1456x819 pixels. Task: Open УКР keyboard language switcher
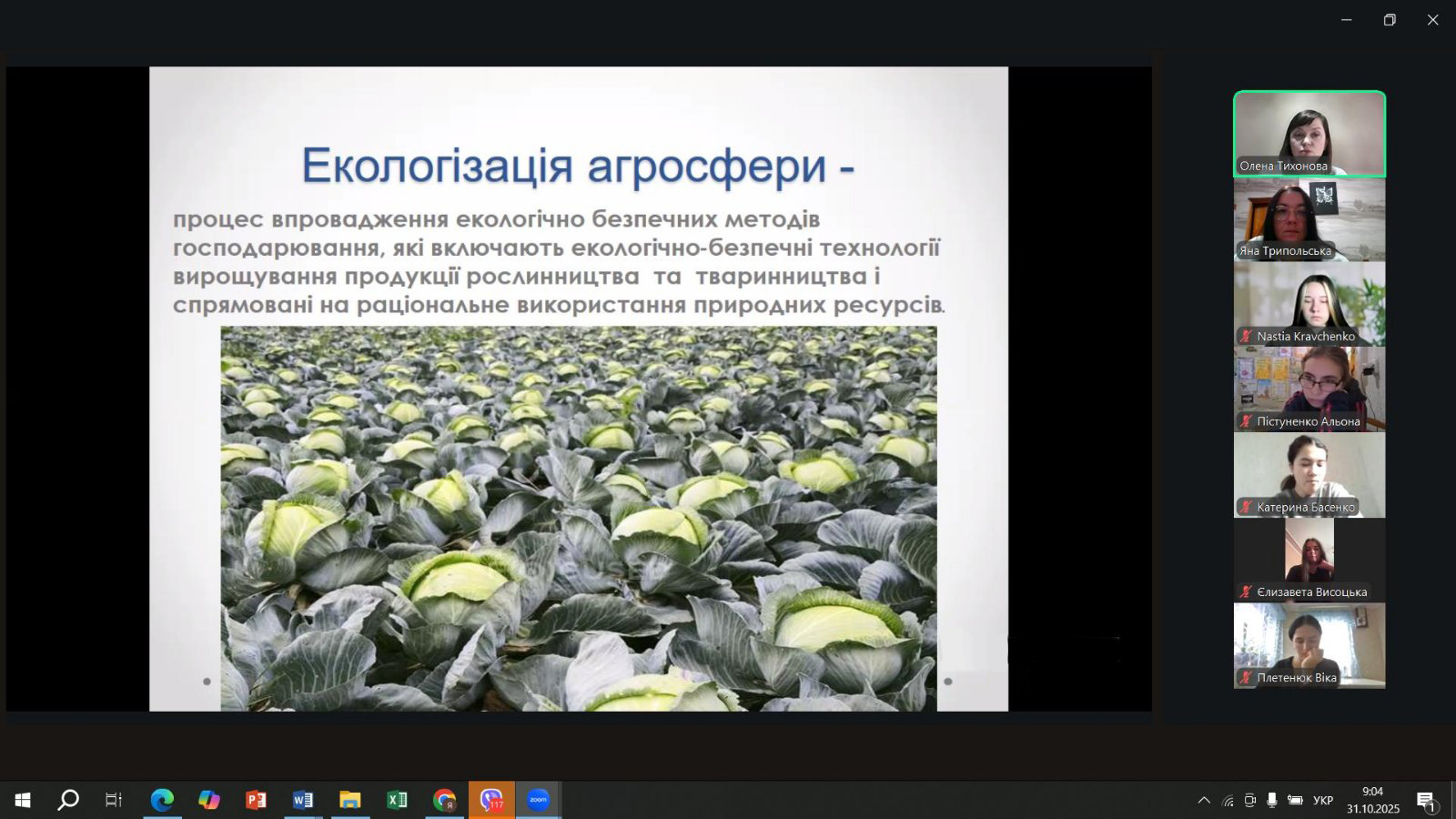coord(1322,801)
